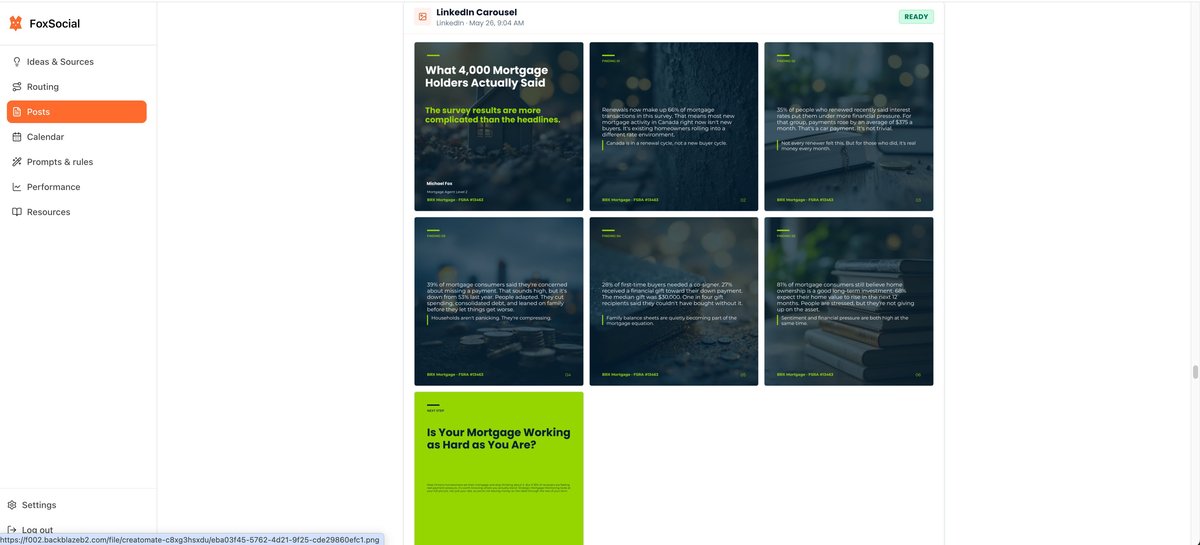Image resolution: width=1200 pixels, height=545 pixels.
Task: Open the 'What 4,000 Mortgage Holders Actually Said' slide
Action: pos(499,126)
